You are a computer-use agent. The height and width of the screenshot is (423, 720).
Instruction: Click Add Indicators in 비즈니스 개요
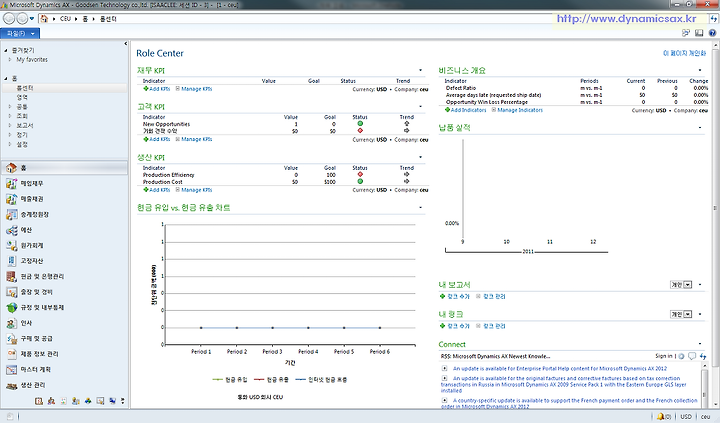pyautogui.click(x=465, y=110)
